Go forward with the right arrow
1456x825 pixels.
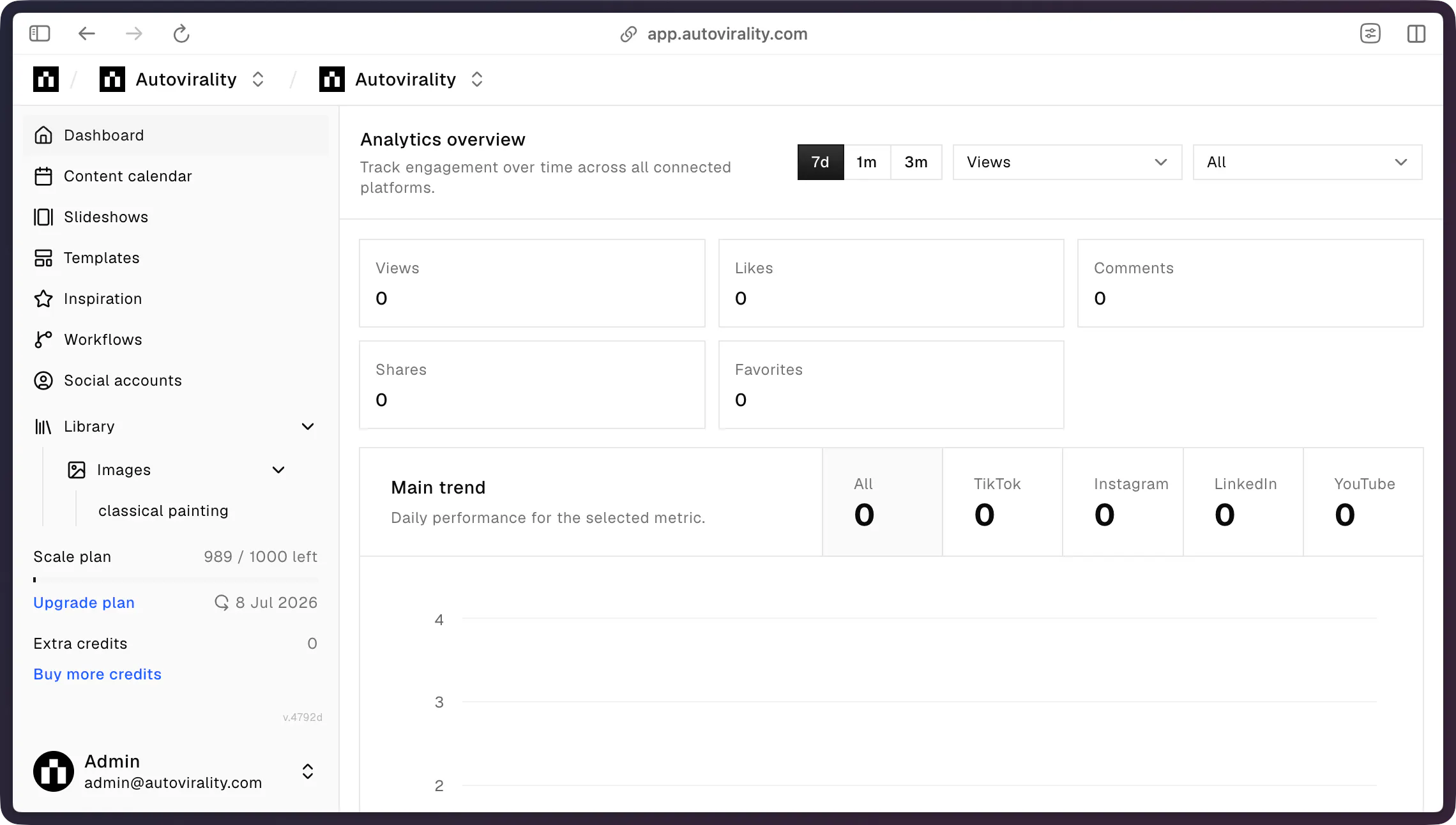134,33
